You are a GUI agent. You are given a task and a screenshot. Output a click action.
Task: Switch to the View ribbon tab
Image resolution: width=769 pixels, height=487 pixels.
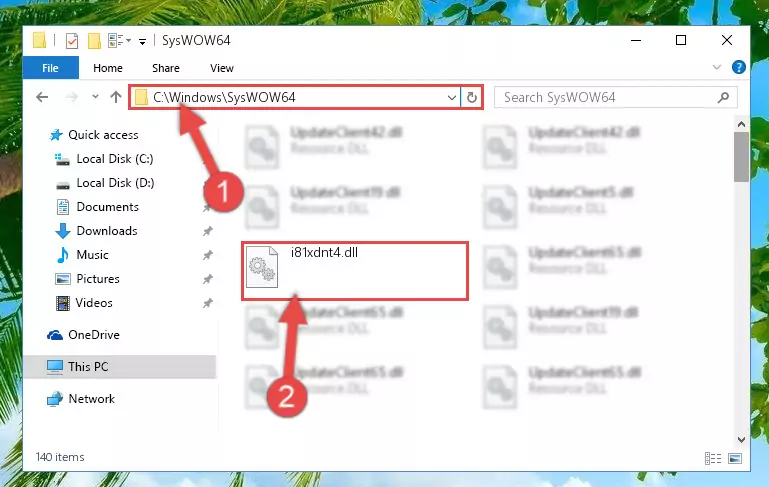(222, 68)
